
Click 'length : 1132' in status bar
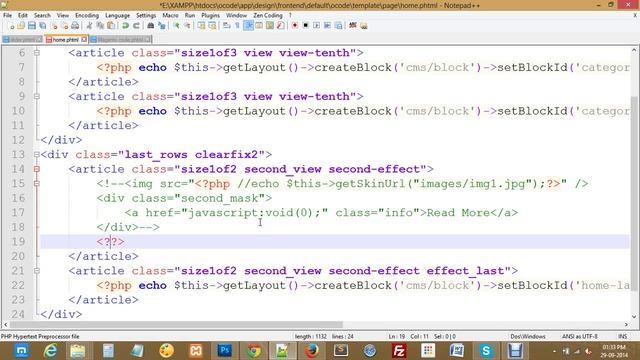pyautogui.click(x=311, y=337)
